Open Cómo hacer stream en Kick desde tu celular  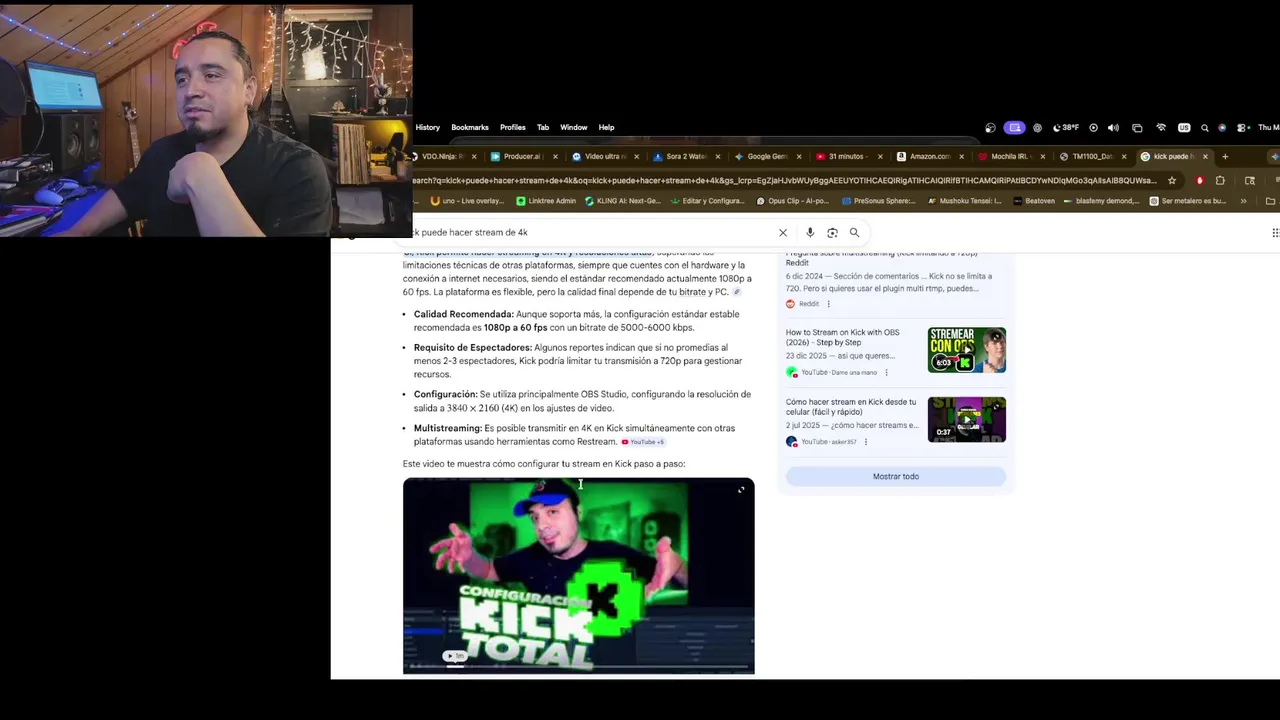tap(851, 407)
